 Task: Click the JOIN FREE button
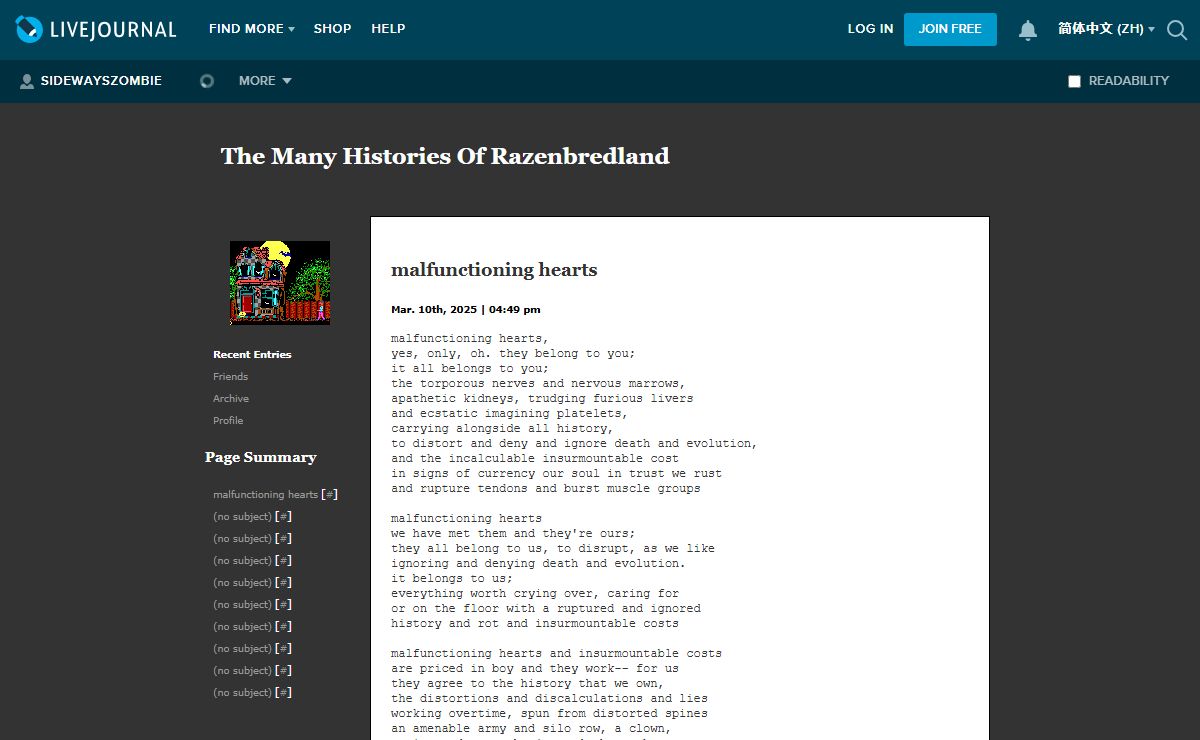pos(950,29)
